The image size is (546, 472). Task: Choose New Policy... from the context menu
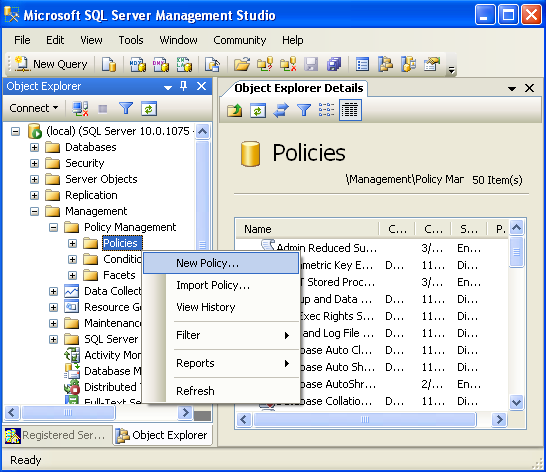[221, 263]
